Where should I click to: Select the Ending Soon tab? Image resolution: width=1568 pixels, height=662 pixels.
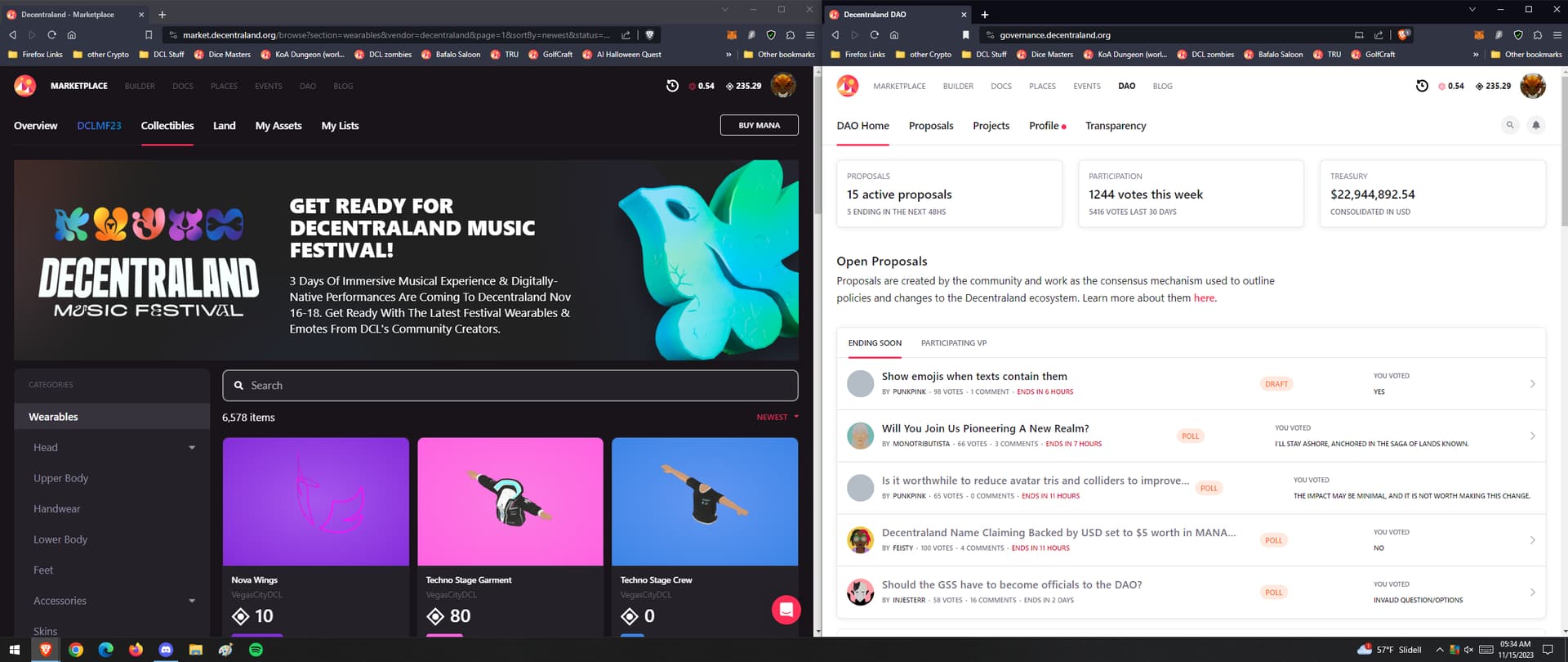pyautogui.click(x=875, y=343)
